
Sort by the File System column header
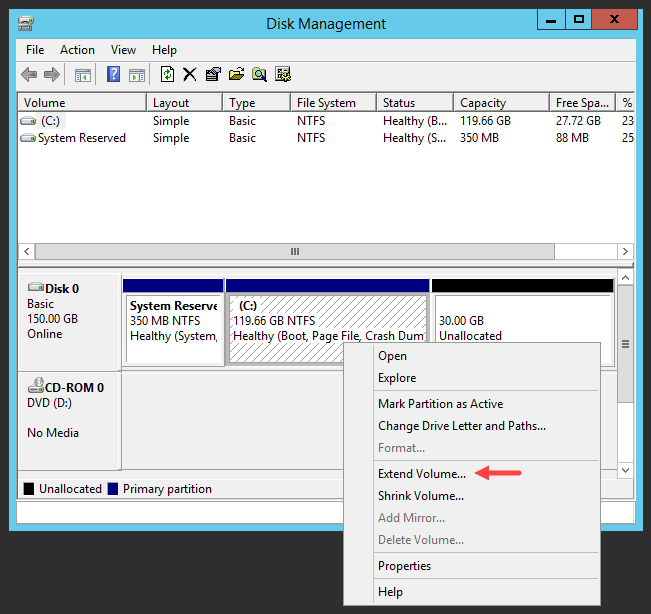tap(333, 103)
